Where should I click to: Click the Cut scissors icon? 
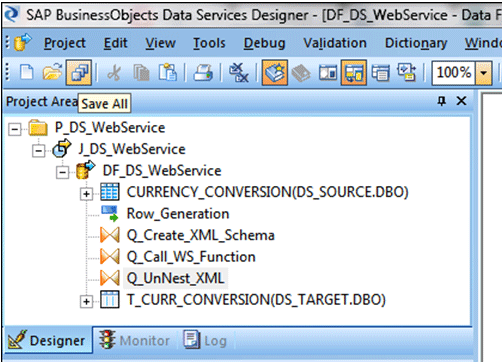coord(114,72)
